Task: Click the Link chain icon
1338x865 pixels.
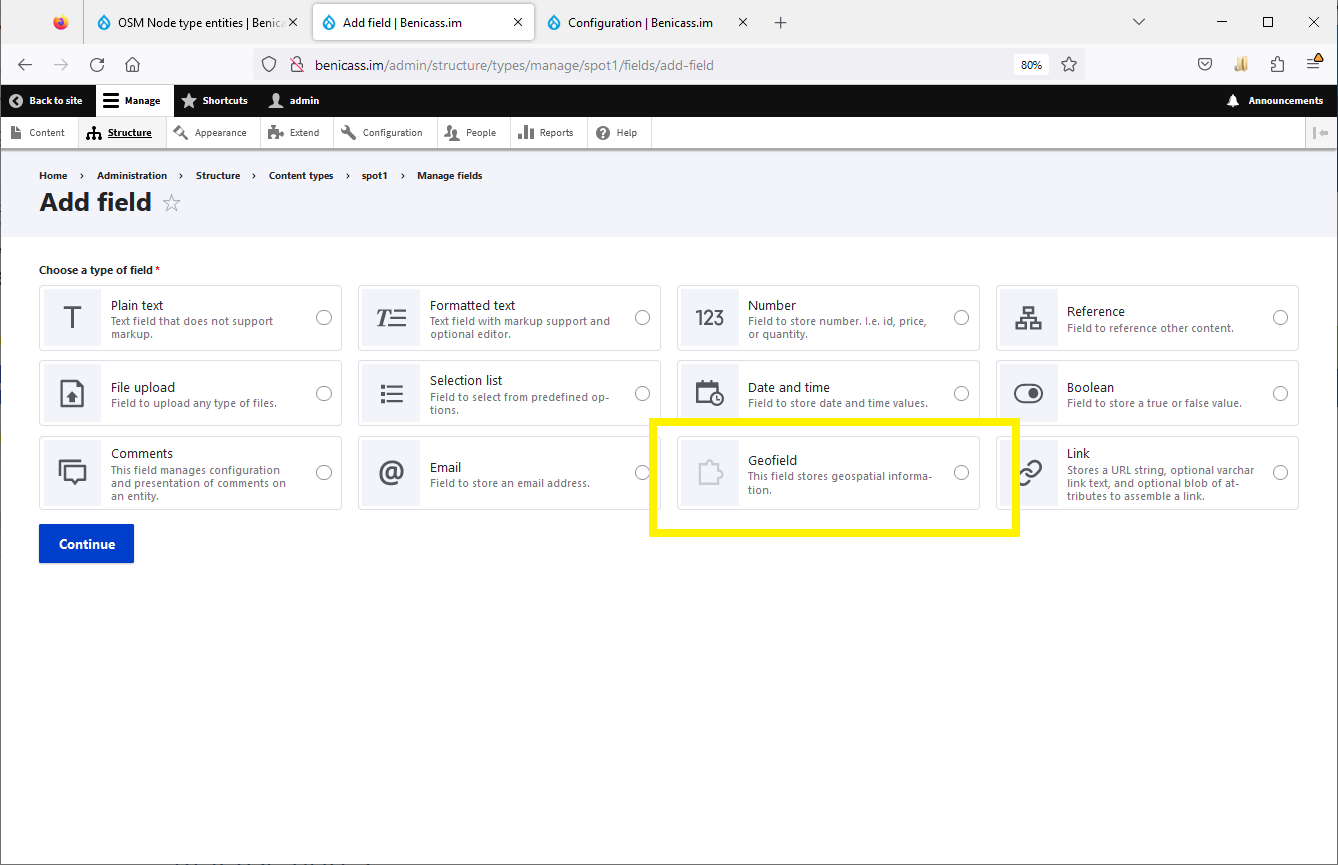Action: coord(1028,473)
